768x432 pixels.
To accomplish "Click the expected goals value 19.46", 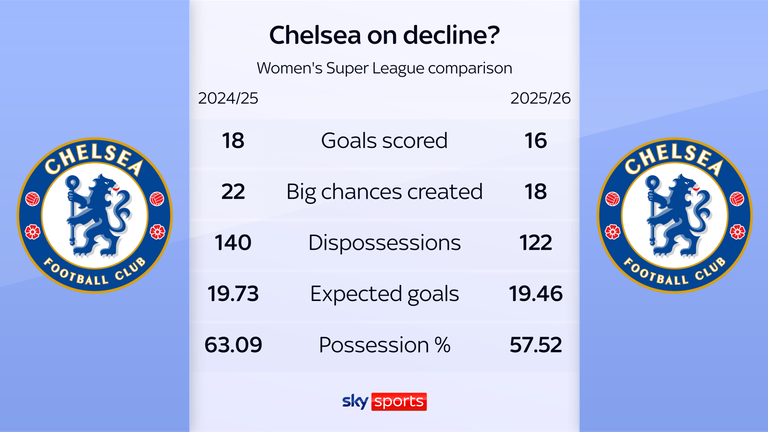I will 536,294.
